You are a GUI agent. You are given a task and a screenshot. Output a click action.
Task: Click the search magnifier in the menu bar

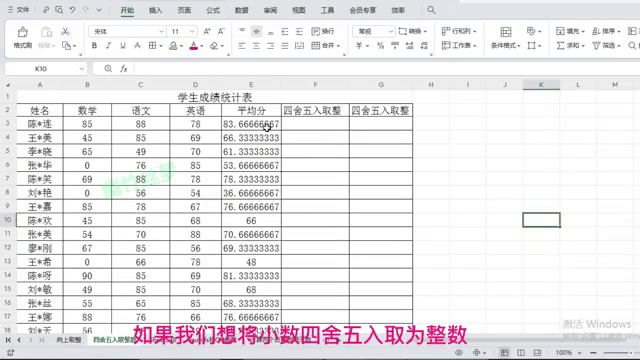click(x=431, y=10)
